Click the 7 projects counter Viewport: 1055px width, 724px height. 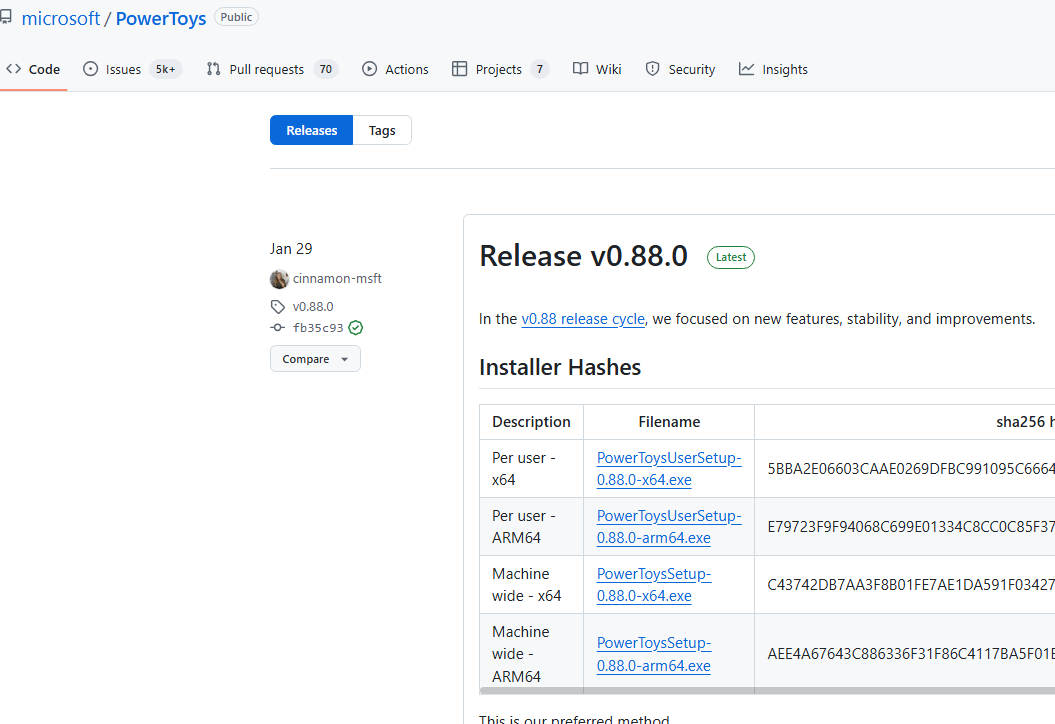pyautogui.click(x=540, y=69)
